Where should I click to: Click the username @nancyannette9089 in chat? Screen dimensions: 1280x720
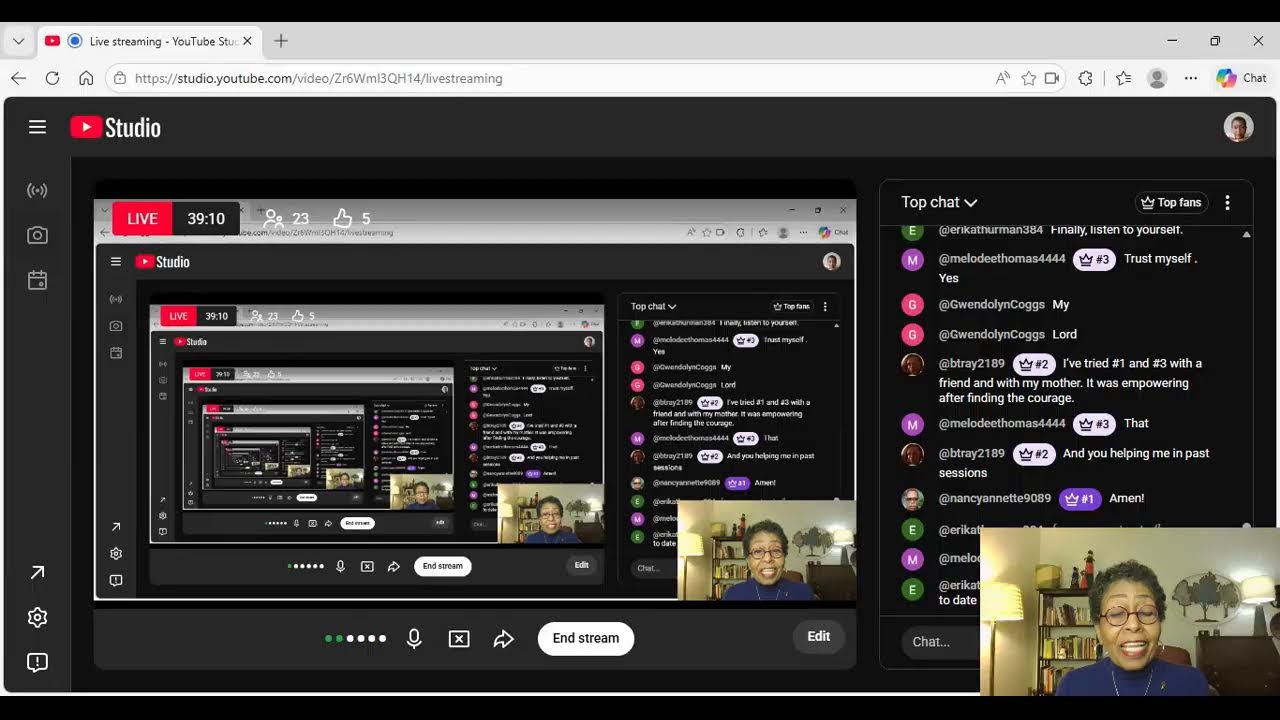(995, 498)
